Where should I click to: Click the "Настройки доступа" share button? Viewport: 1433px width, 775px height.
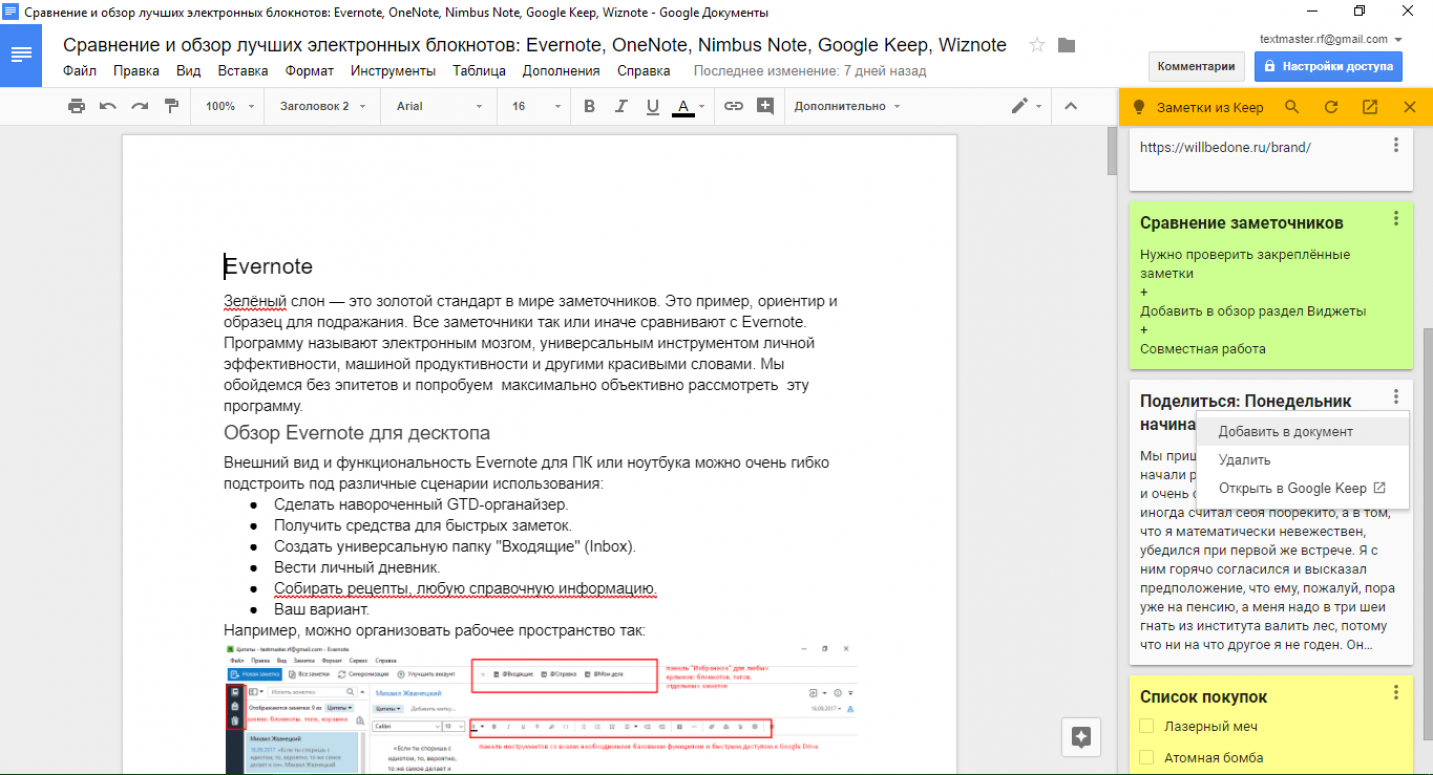[x=1328, y=66]
